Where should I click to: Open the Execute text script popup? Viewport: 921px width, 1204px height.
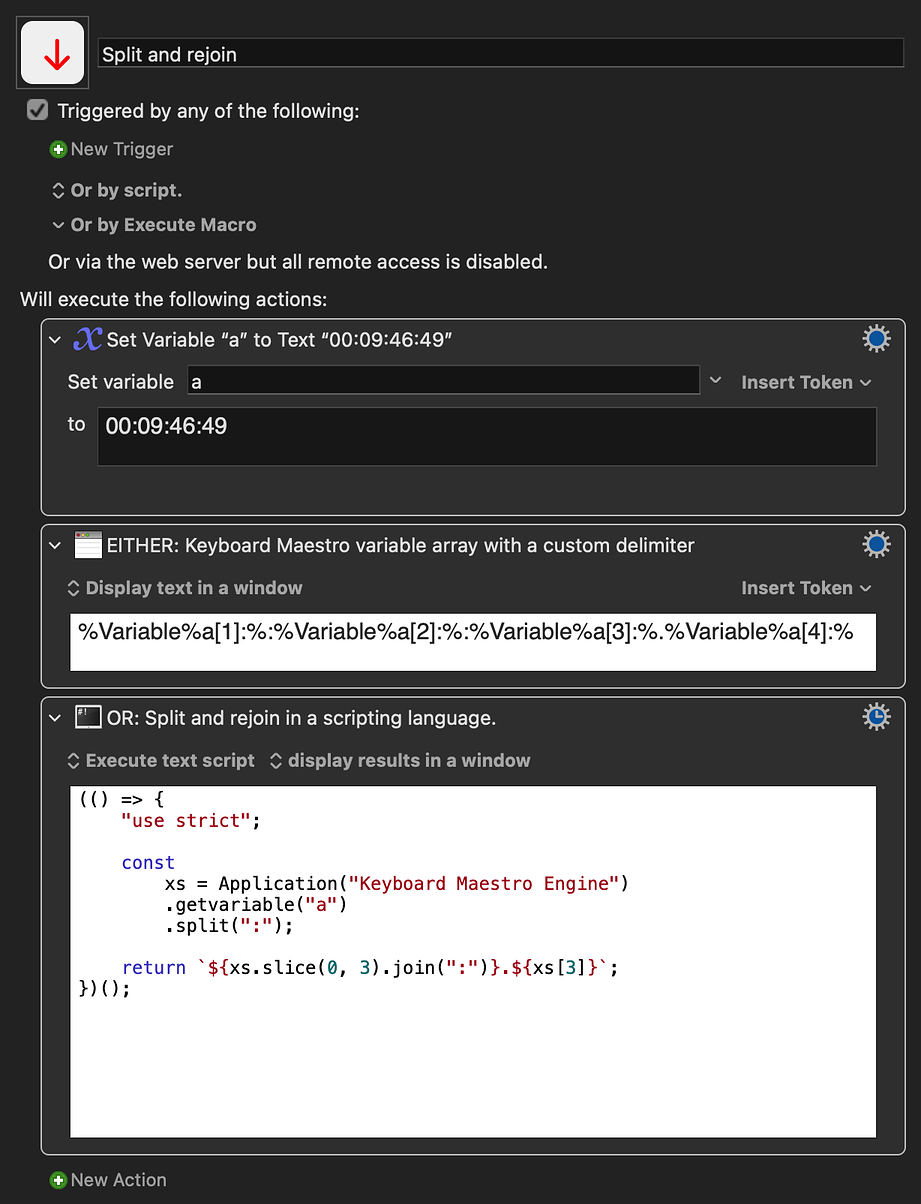tap(160, 760)
